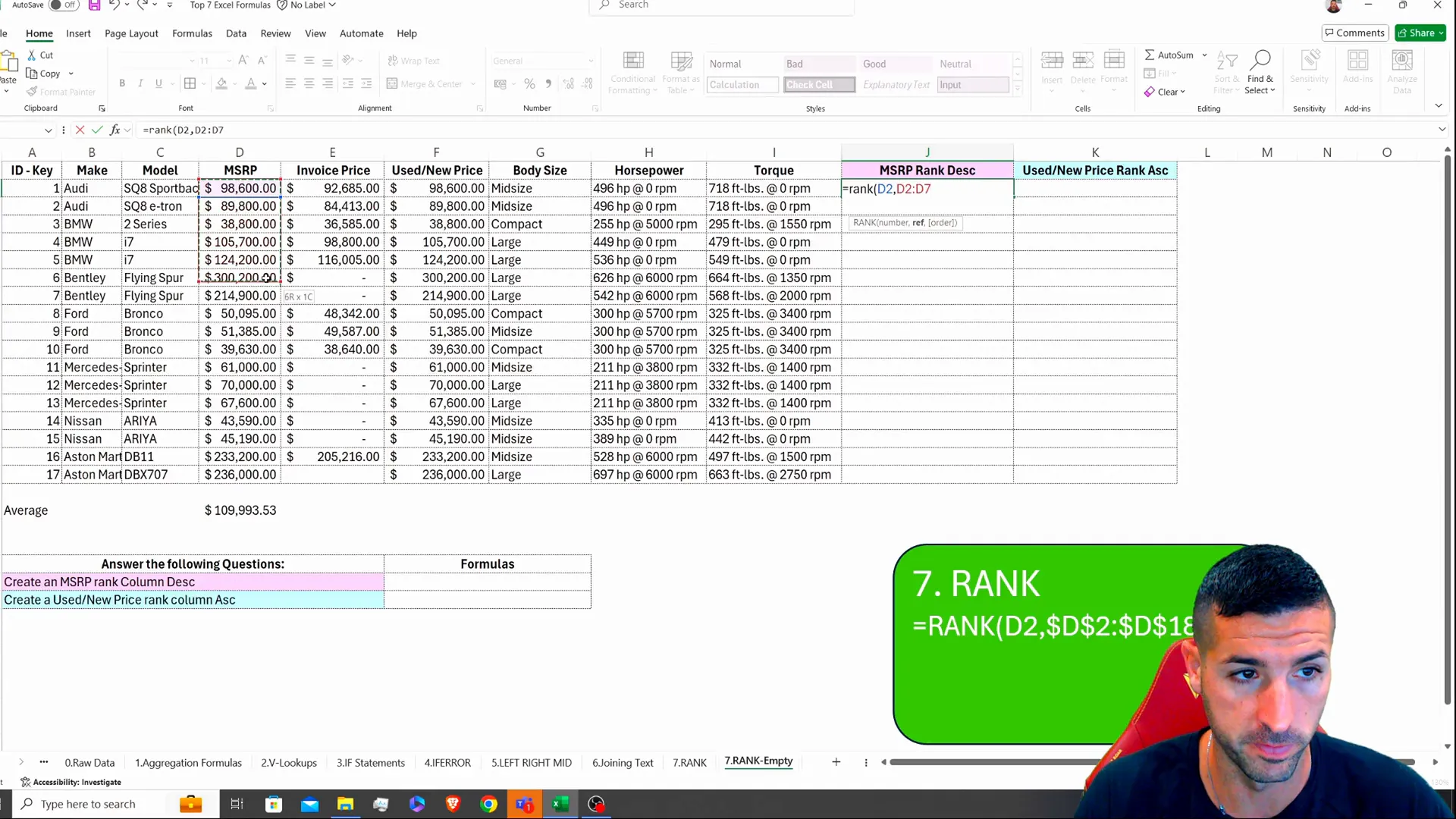The height and width of the screenshot is (819, 1456).
Task: Open the Top 7 Excel Formulas dropdown
Action: click(x=228, y=5)
